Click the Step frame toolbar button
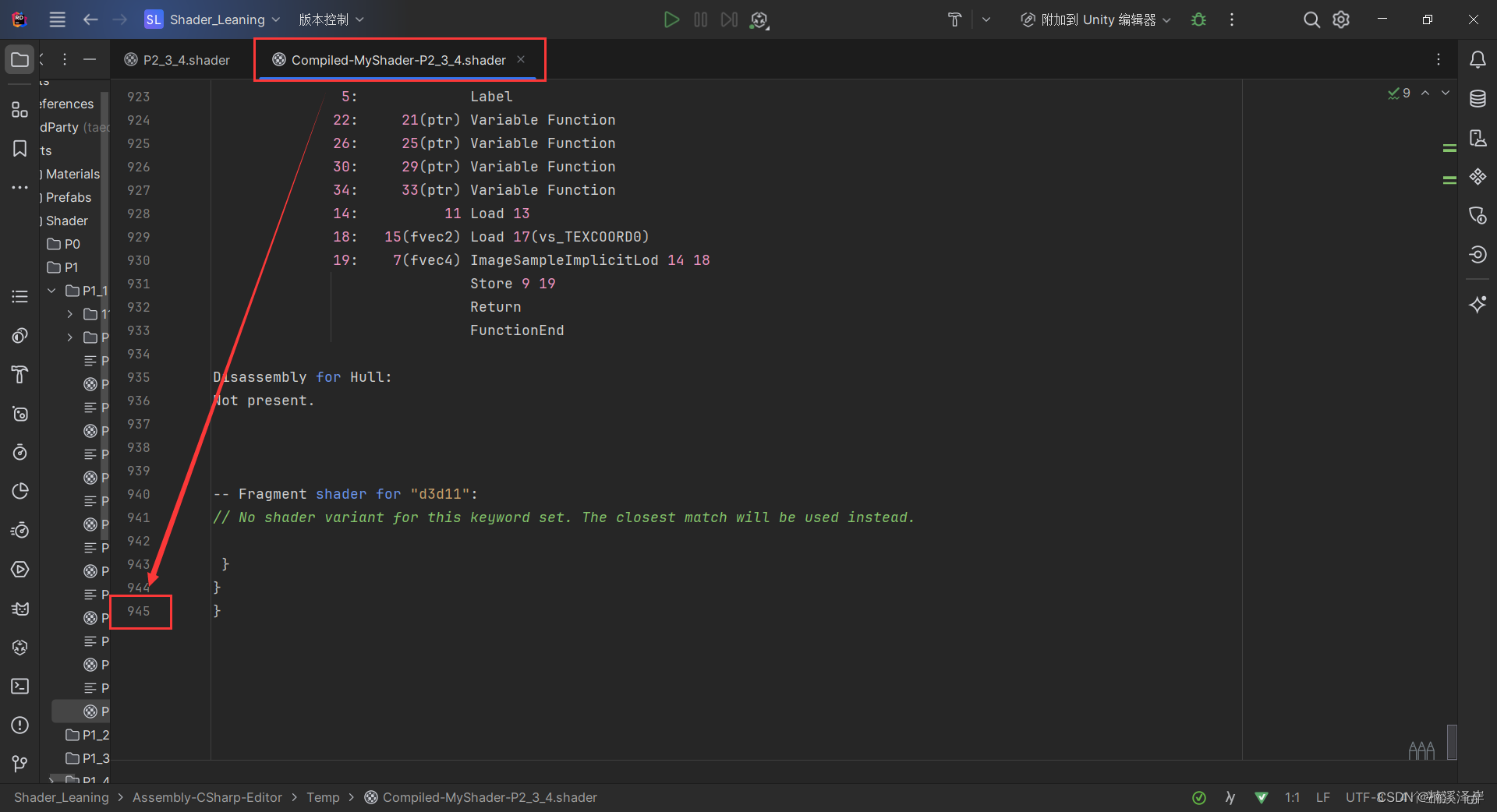This screenshot has height=812, width=1497. (x=729, y=19)
